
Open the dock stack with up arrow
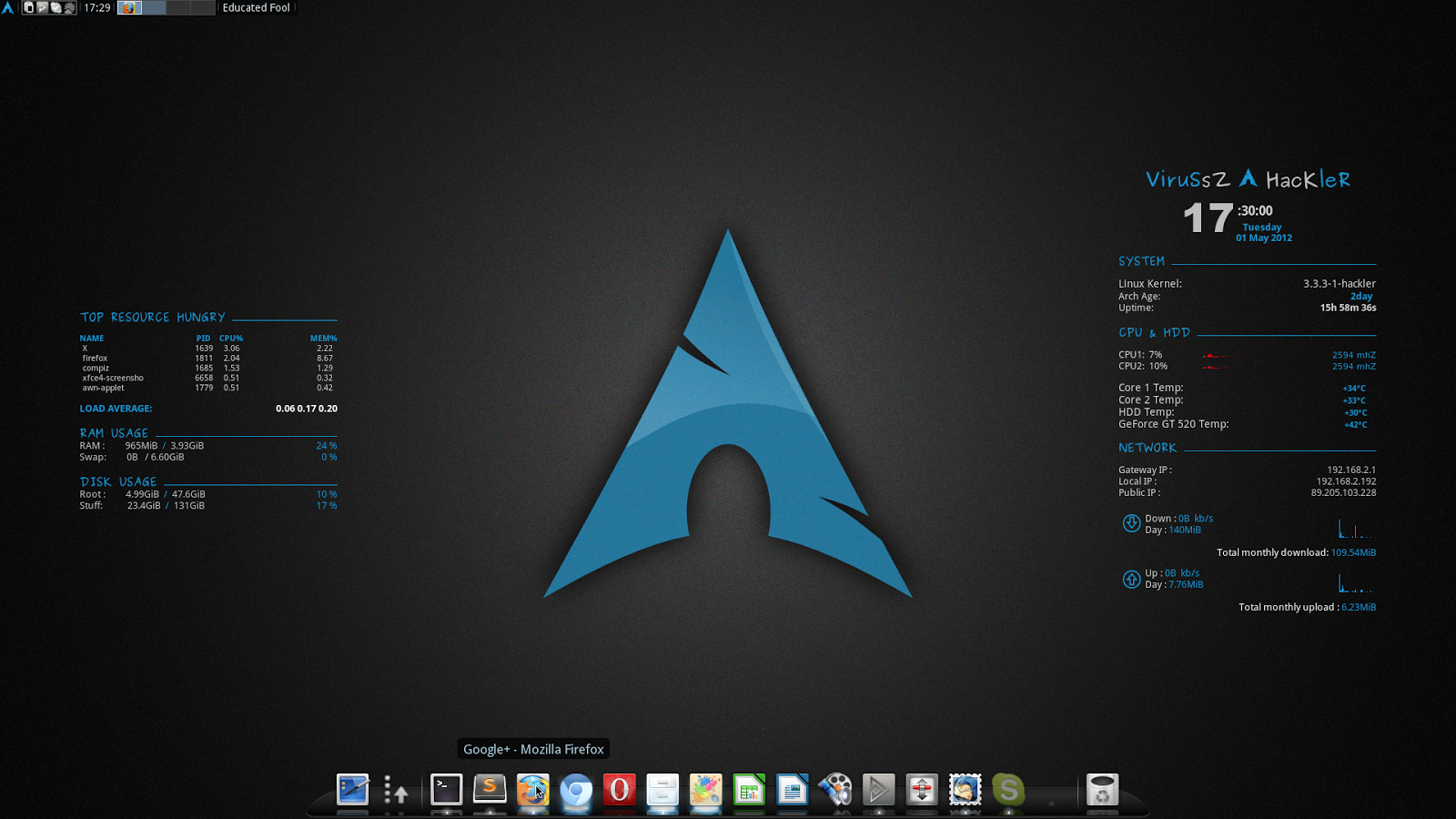tap(396, 790)
